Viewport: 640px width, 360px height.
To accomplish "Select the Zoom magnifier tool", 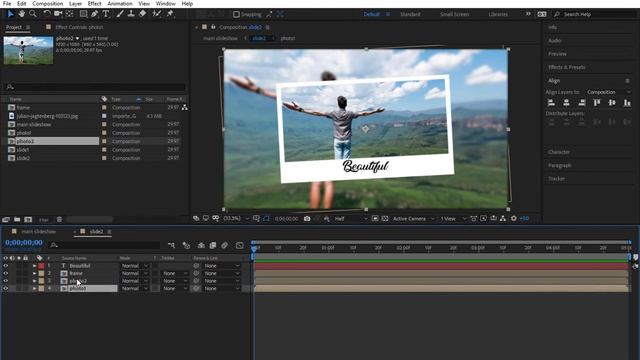I will pos(33,14).
